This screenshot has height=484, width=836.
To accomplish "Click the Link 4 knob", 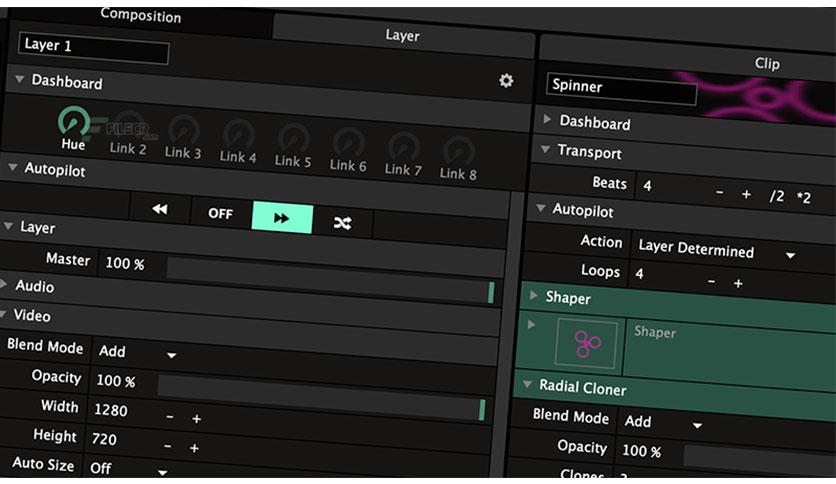I will 239,134.
